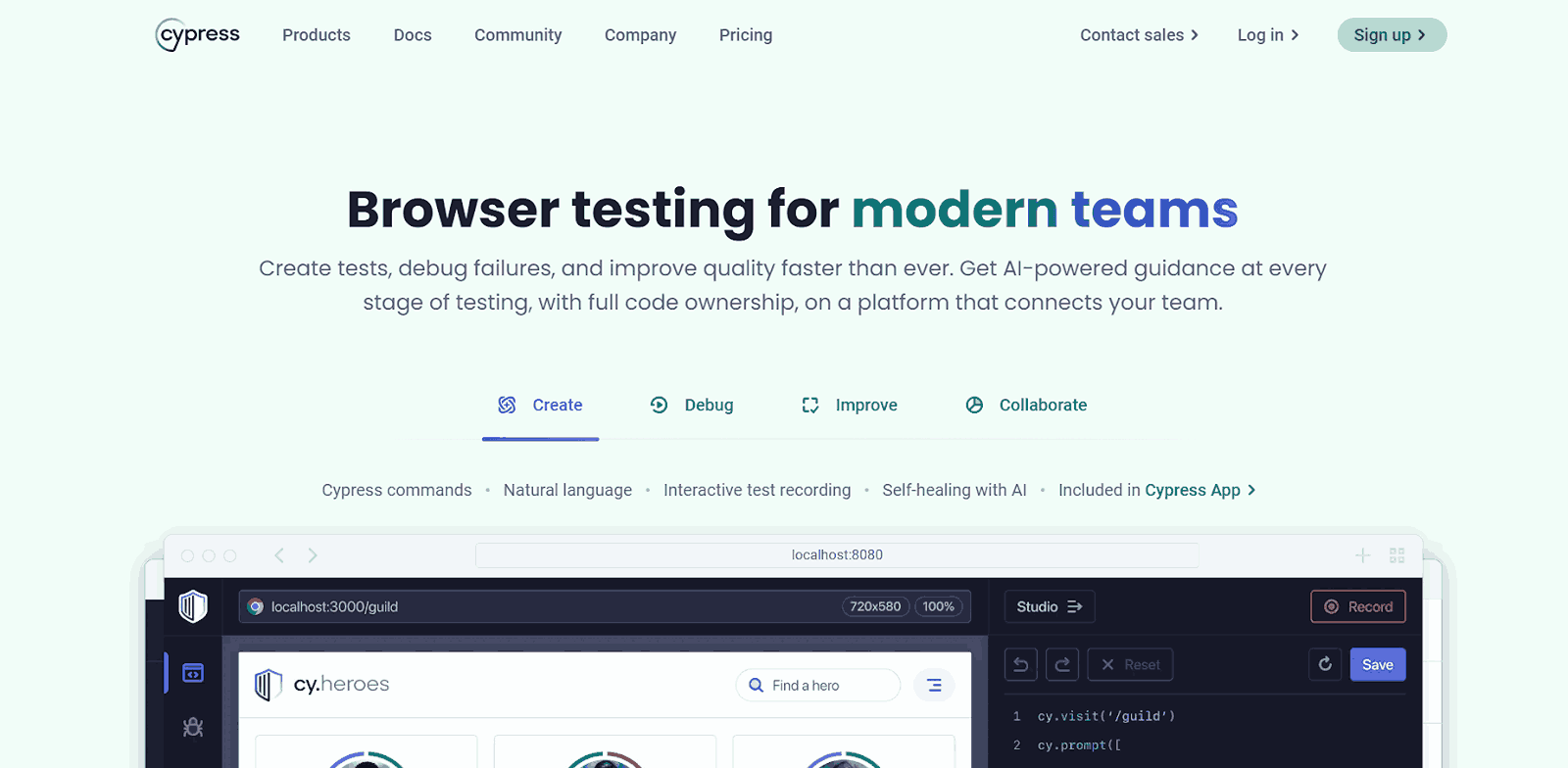The width and height of the screenshot is (1568, 768).
Task: Click the forward arrow in the browser mockup
Action: click(x=313, y=555)
